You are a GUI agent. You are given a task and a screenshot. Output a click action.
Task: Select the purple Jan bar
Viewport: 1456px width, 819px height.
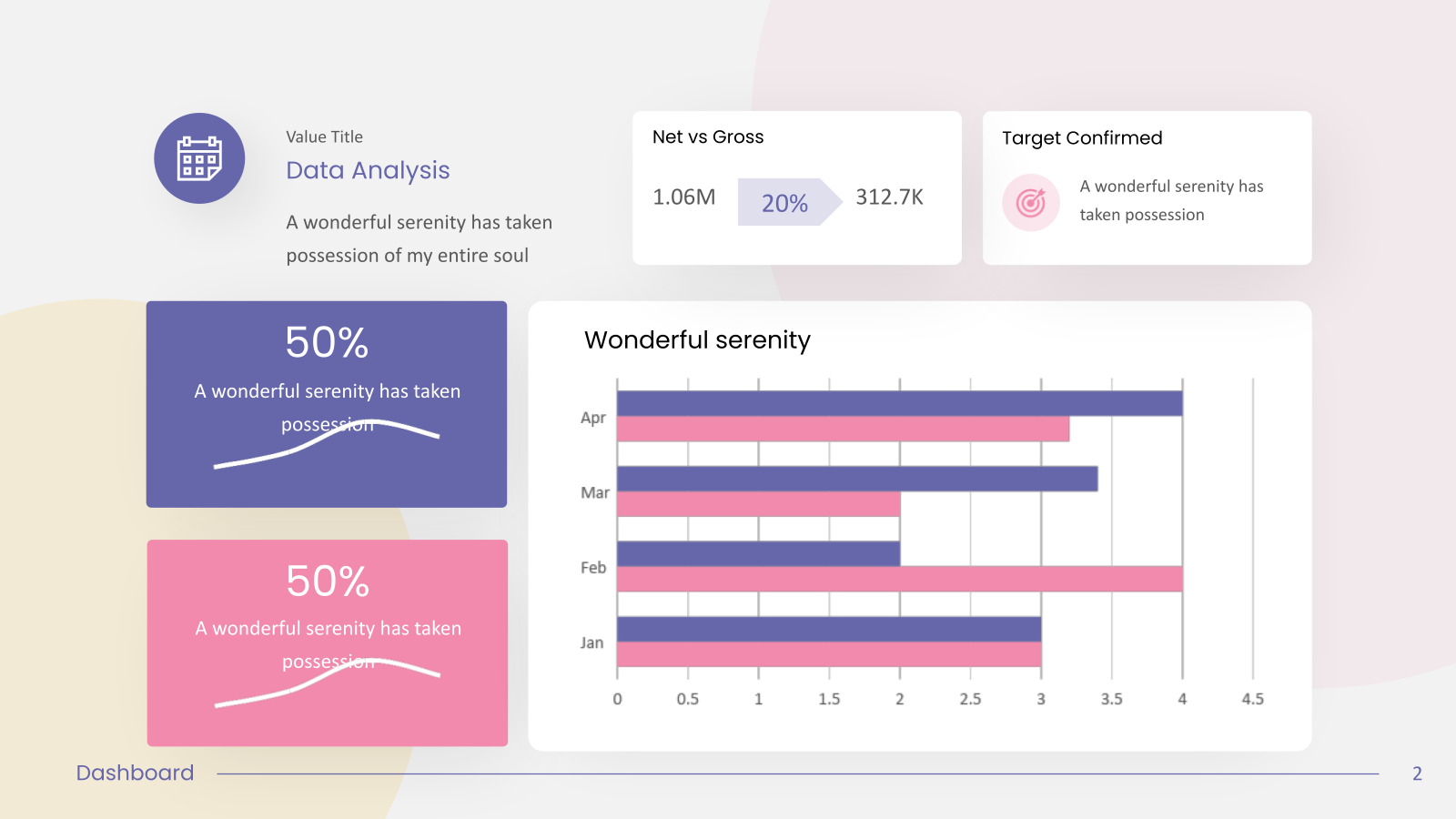click(829, 629)
